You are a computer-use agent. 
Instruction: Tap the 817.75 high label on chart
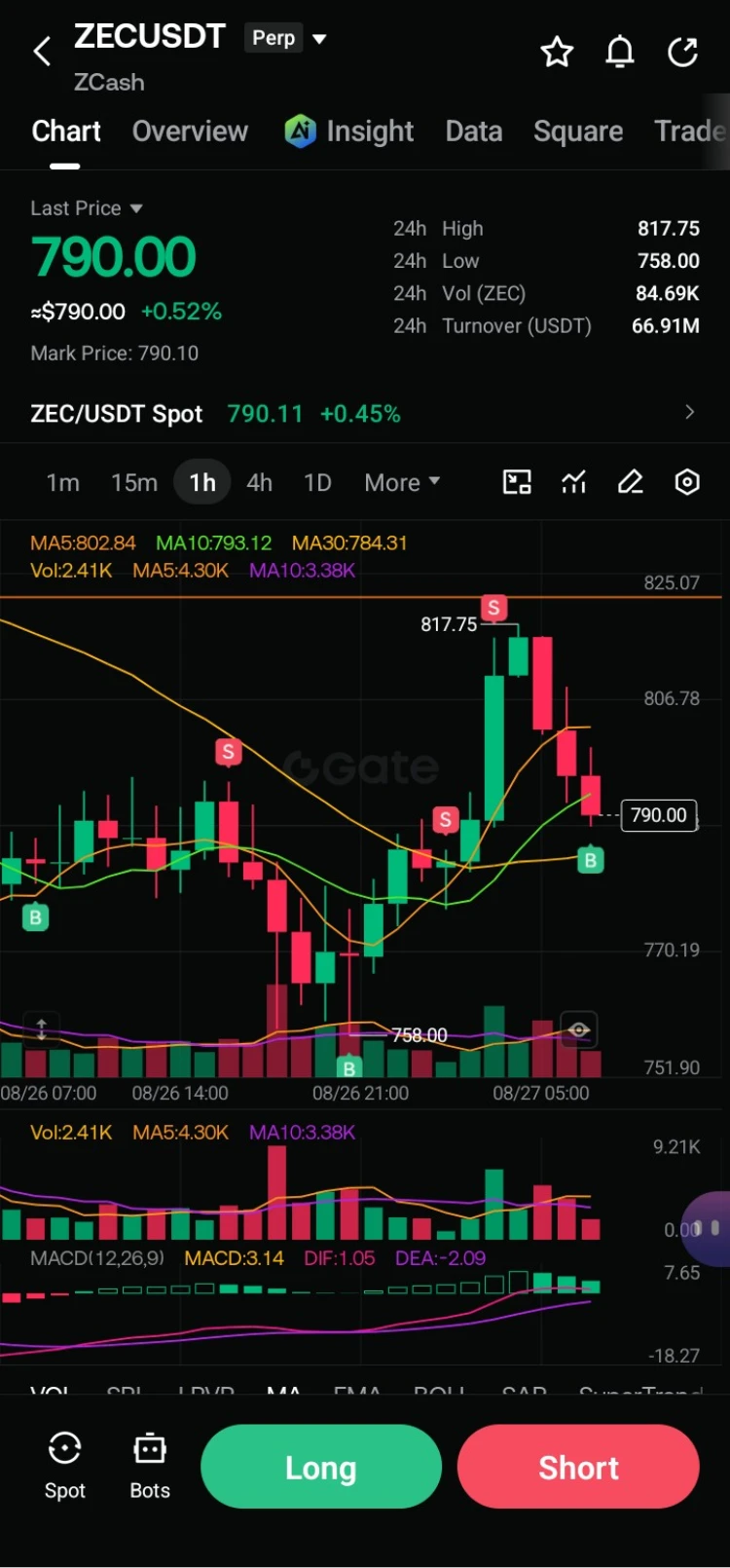[449, 624]
